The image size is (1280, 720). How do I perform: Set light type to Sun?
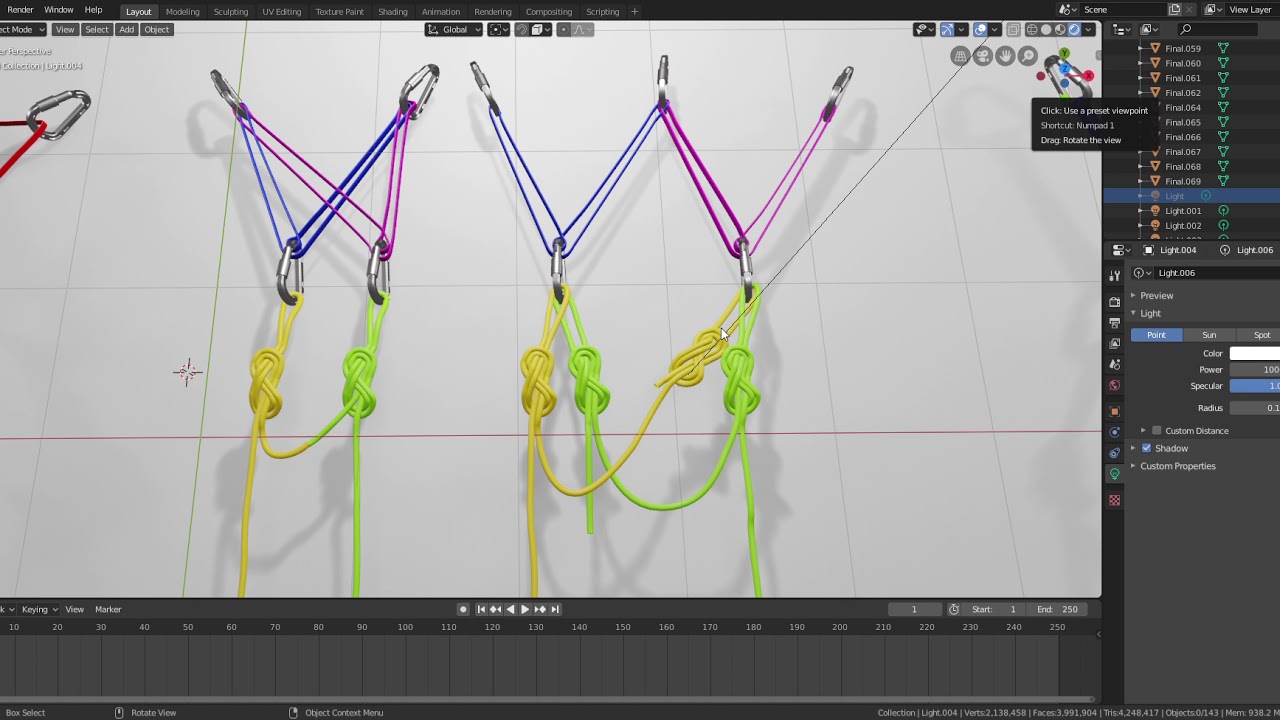(1209, 335)
